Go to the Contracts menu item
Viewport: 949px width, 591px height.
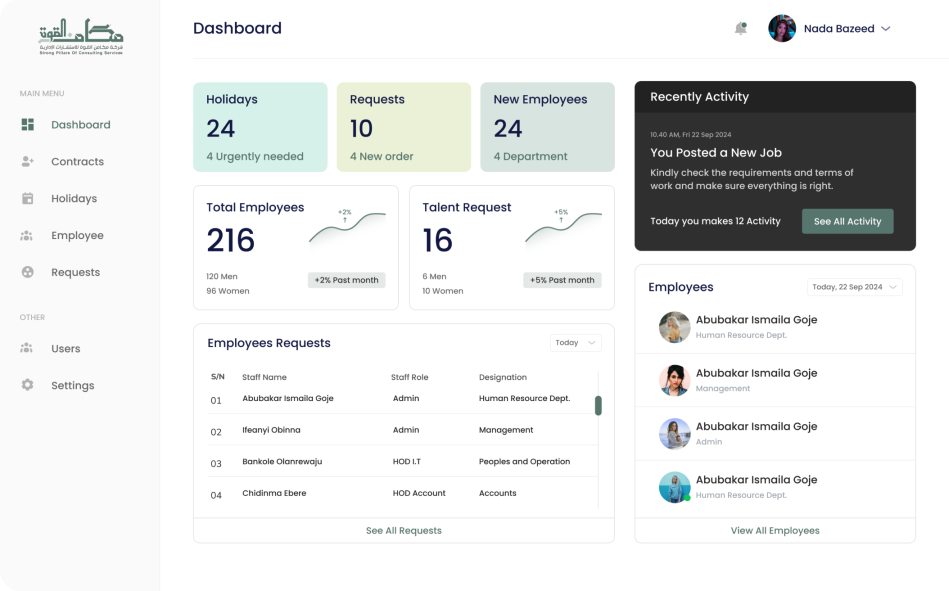(x=77, y=162)
